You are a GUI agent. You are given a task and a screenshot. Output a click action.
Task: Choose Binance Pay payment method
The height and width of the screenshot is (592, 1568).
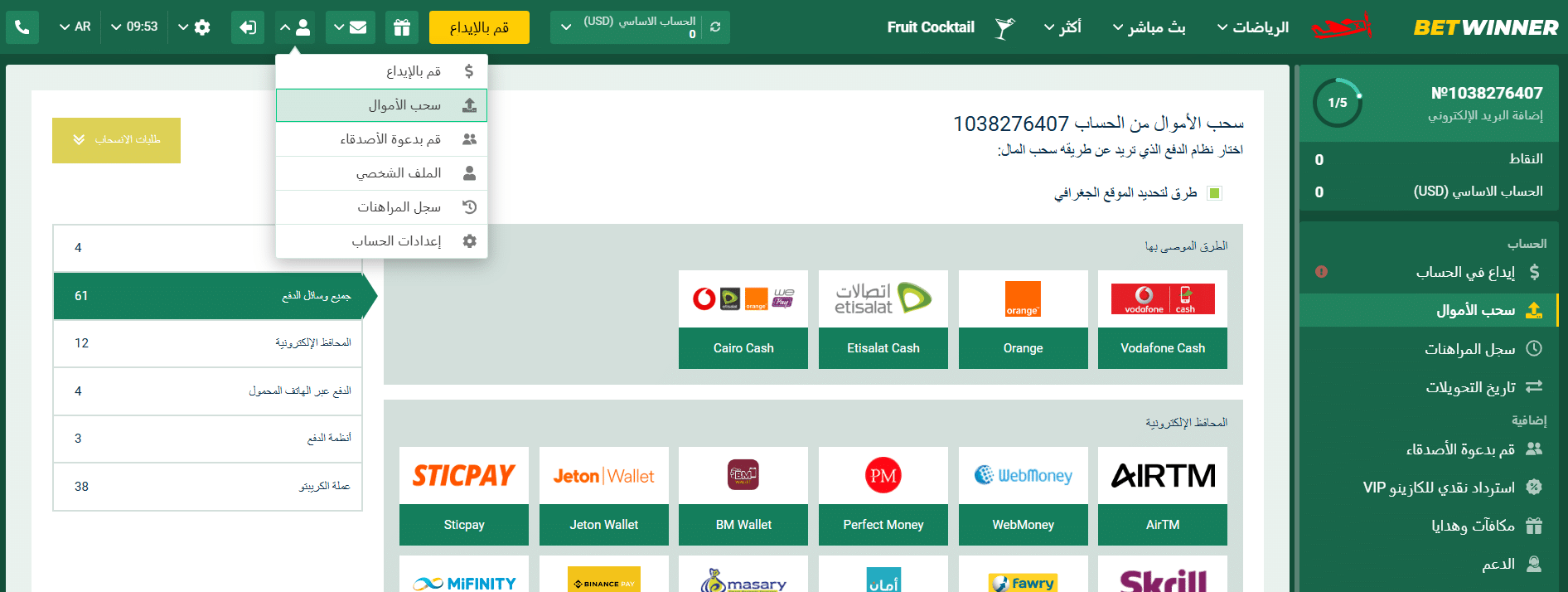point(604,574)
